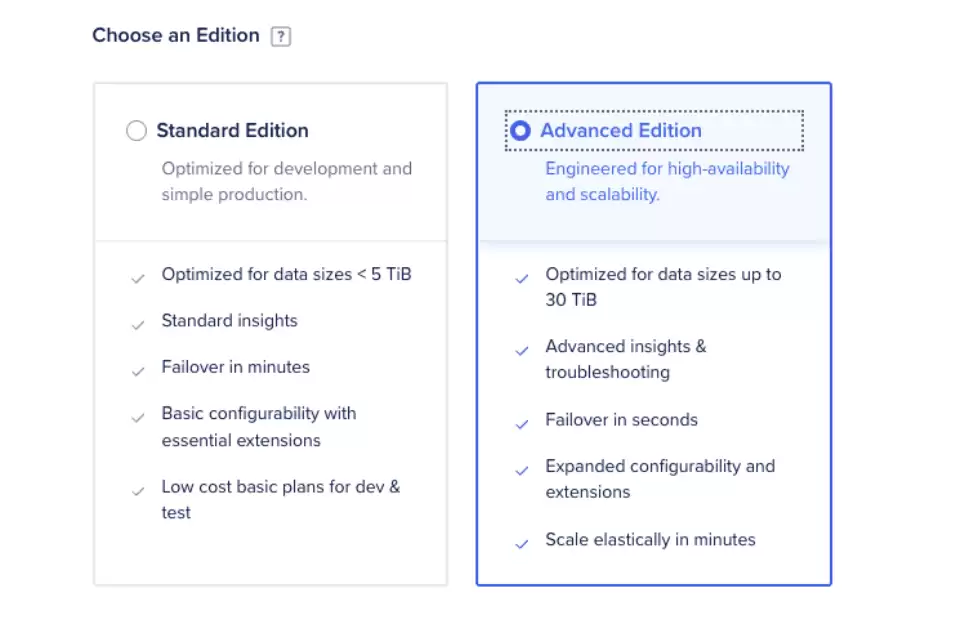972x622 pixels.
Task: Click the Engineered for high-availability description
Action: 667,181
